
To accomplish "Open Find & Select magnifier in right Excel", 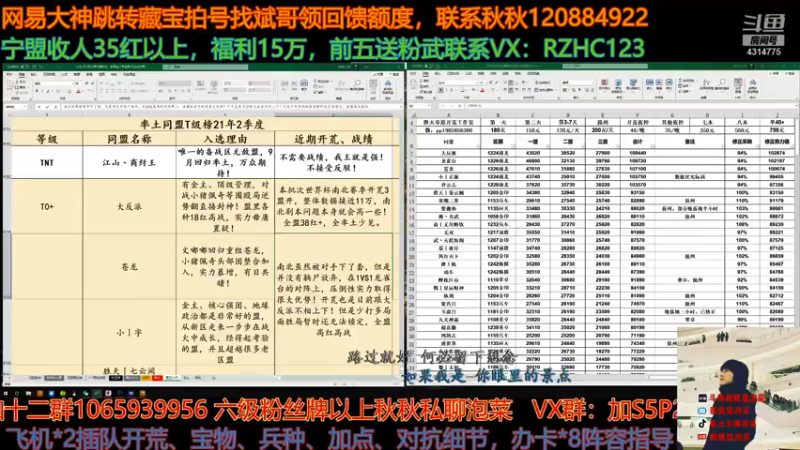I will pyautogui.click(x=721, y=84).
